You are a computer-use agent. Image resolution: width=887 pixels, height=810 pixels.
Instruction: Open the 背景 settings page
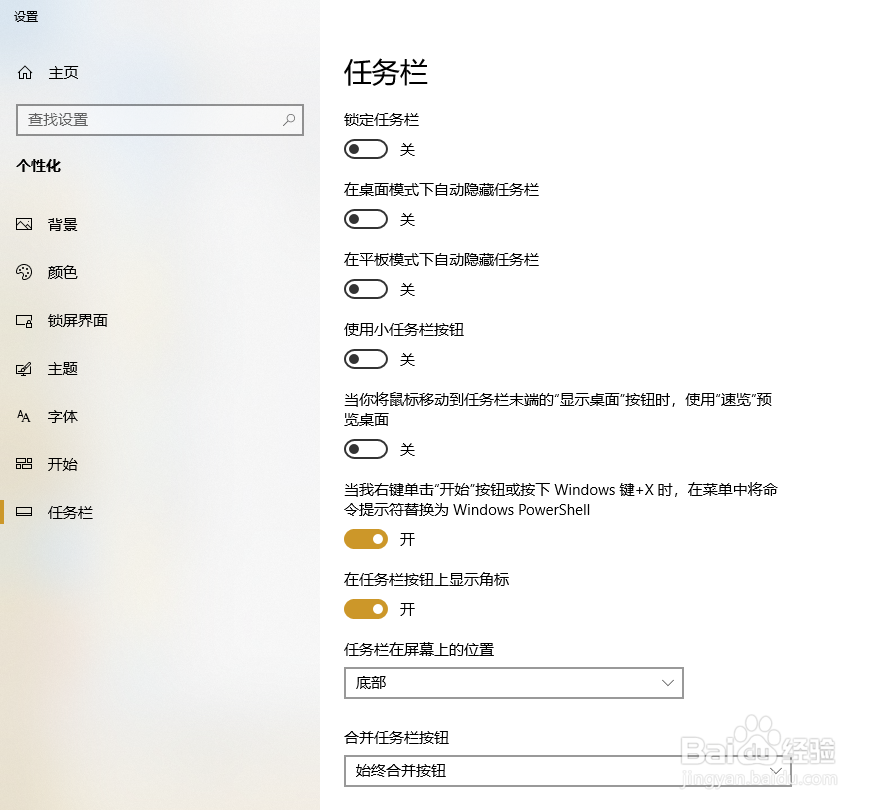[x=62, y=225]
